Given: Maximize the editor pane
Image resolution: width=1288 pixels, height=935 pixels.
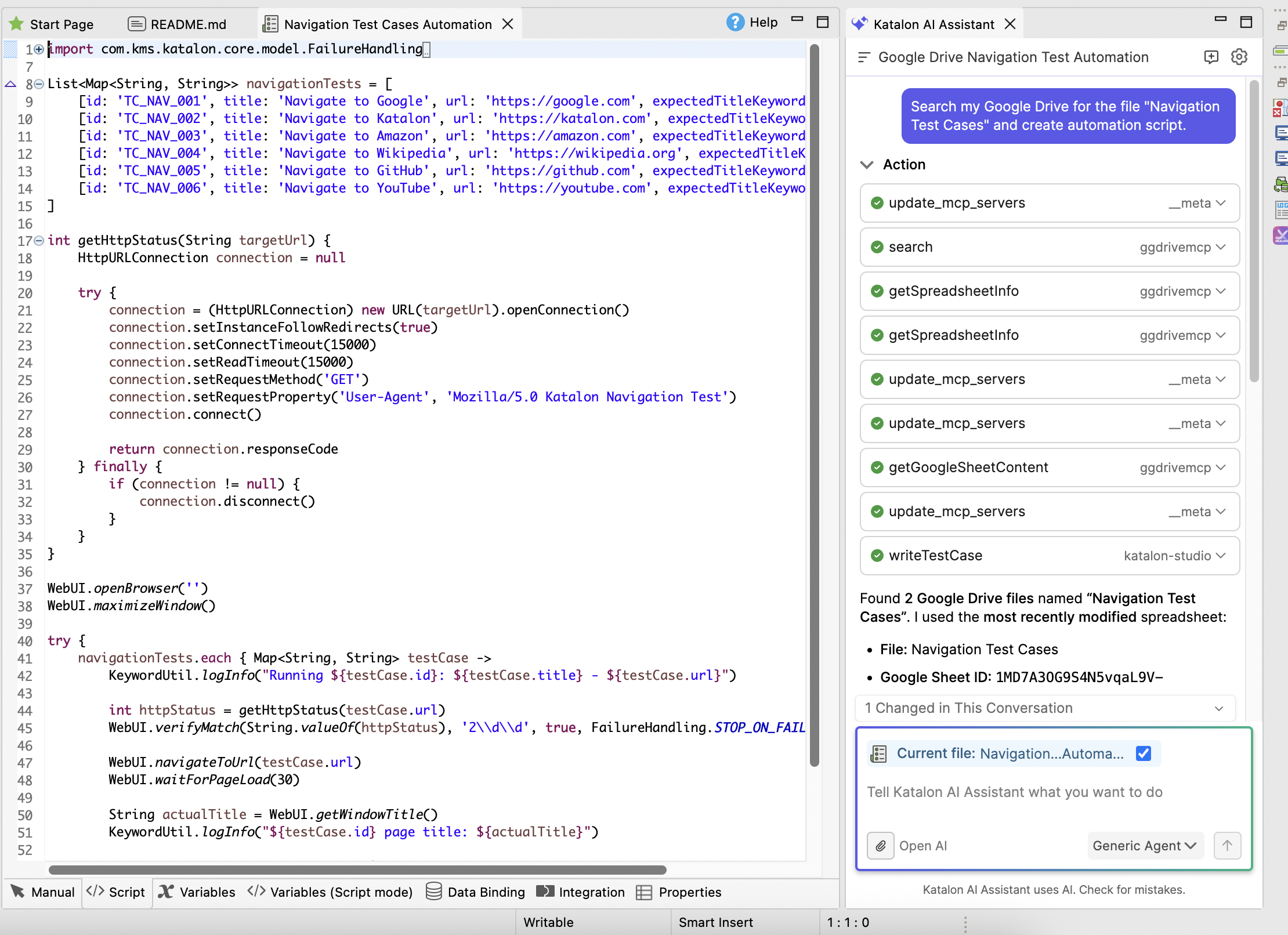Looking at the screenshot, I should [823, 22].
